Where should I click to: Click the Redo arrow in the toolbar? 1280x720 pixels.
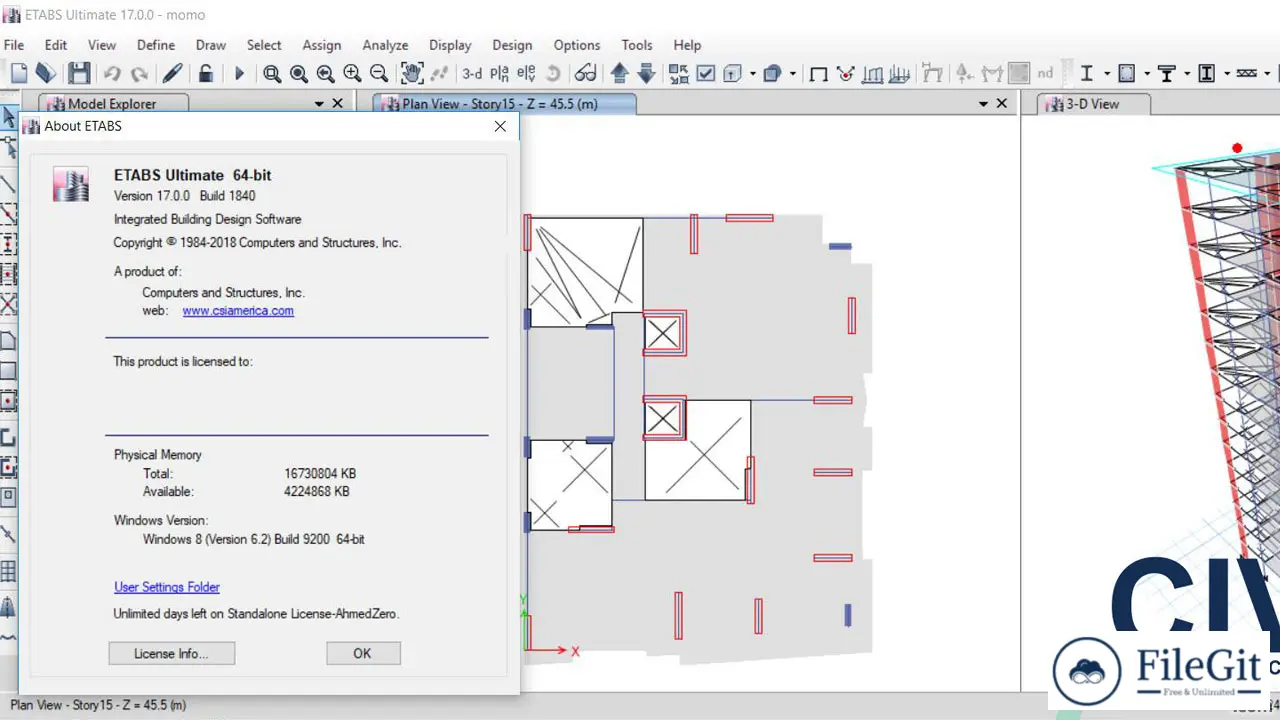click(x=140, y=73)
